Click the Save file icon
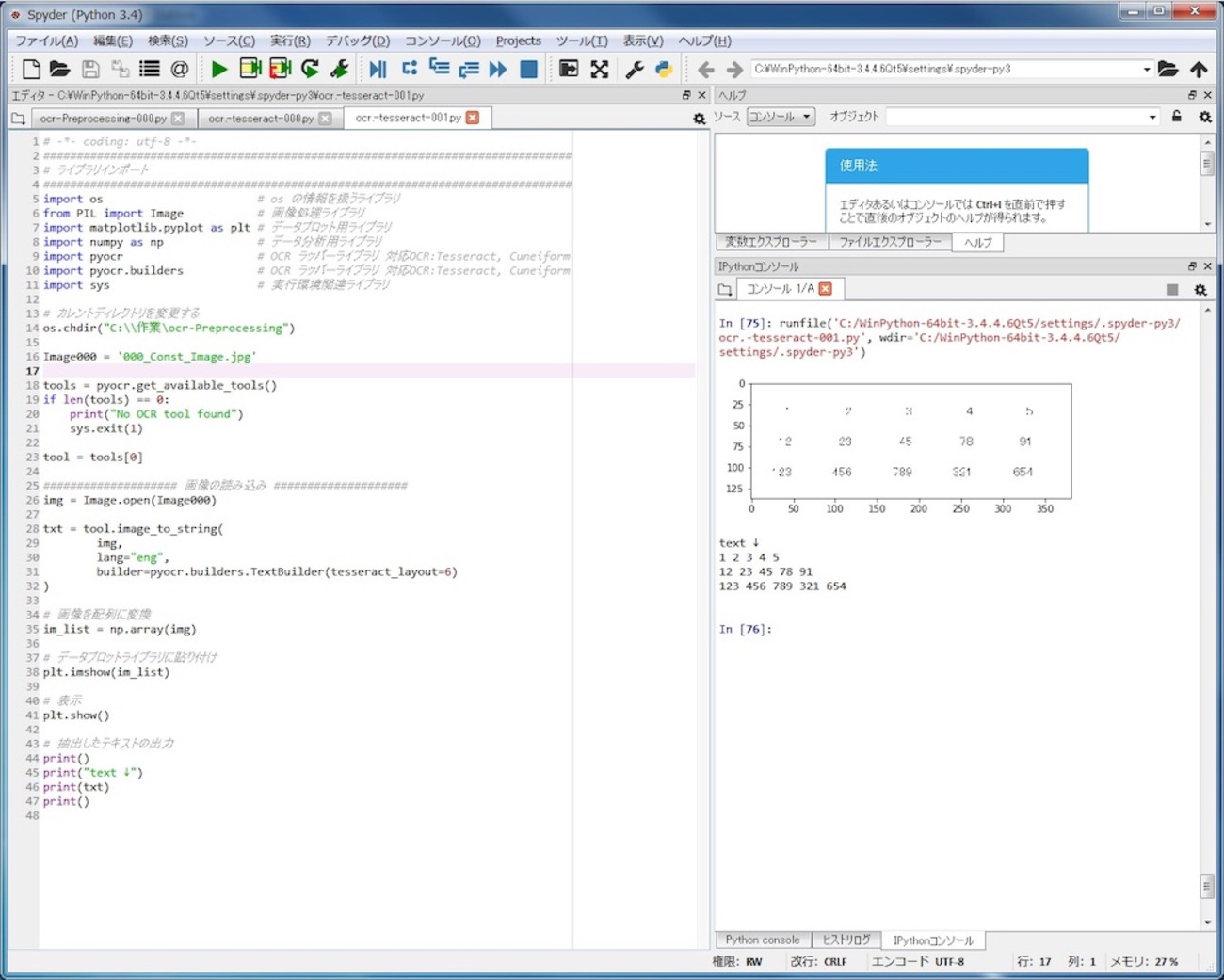 90,69
